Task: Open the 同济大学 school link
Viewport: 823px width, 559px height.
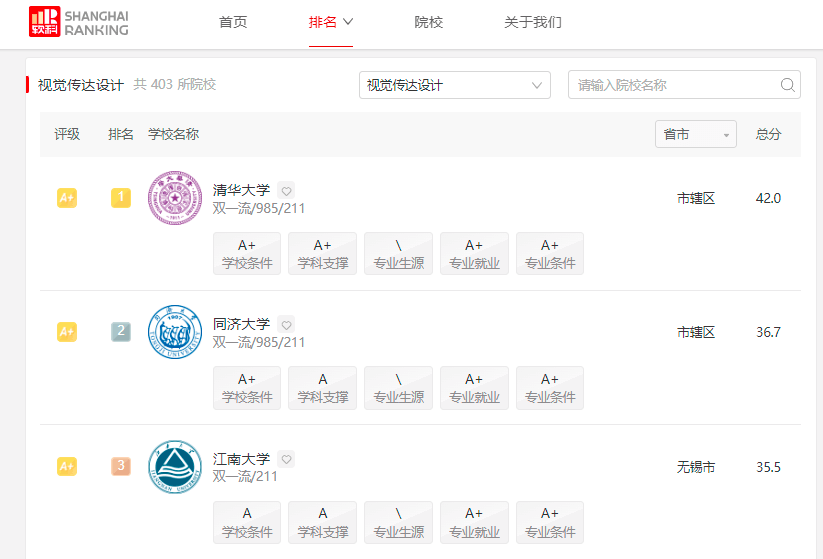Action: [x=241, y=324]
